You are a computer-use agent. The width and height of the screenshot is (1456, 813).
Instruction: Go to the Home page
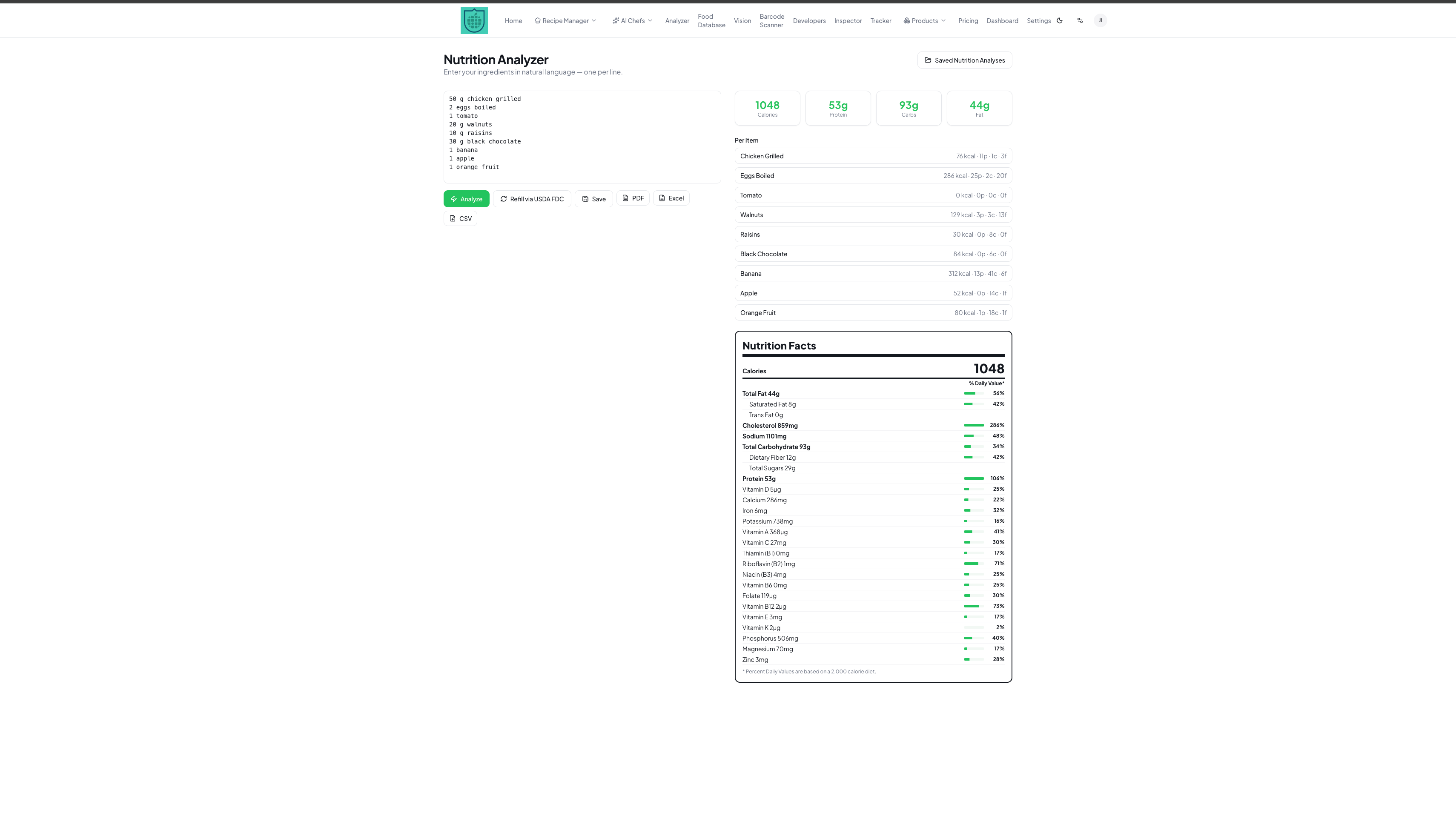pyautogui.click(x=513, y=21)
